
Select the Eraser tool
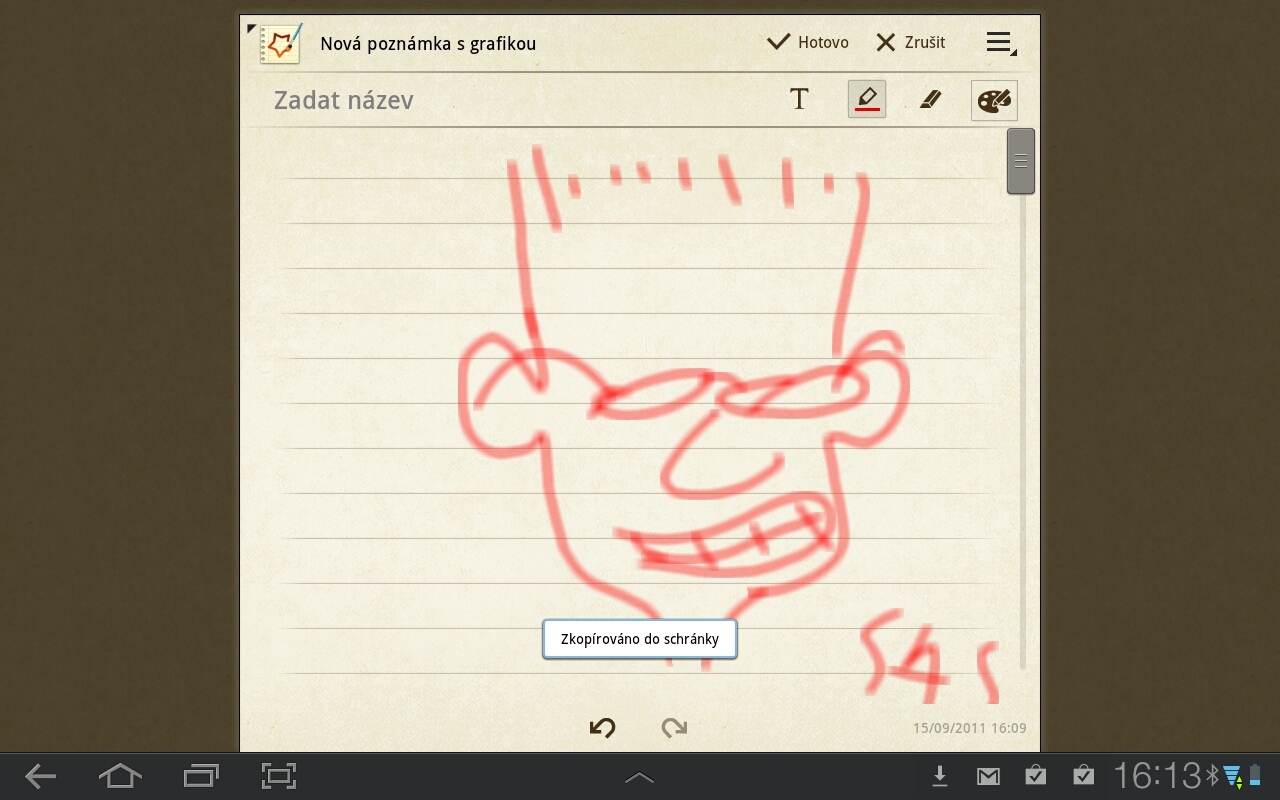(x=930, y=98)
